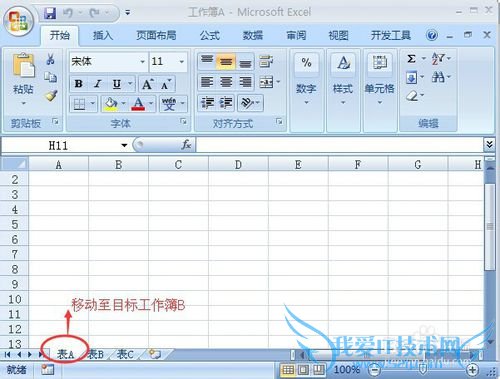The width and height of the screenshot is (500, 379).
Task: Apply the yellow fill color bucket
Action: tap(111, 104)
